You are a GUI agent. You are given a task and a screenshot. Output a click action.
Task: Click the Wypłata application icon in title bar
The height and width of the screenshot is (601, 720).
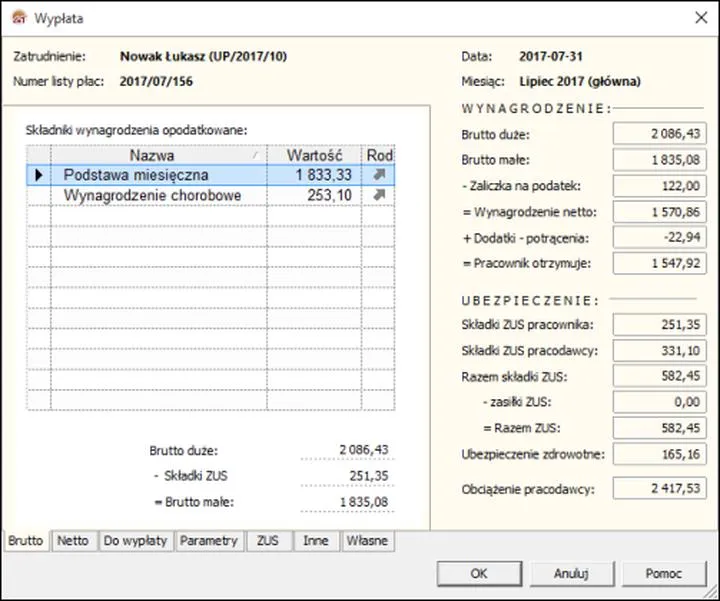(18, 18)
